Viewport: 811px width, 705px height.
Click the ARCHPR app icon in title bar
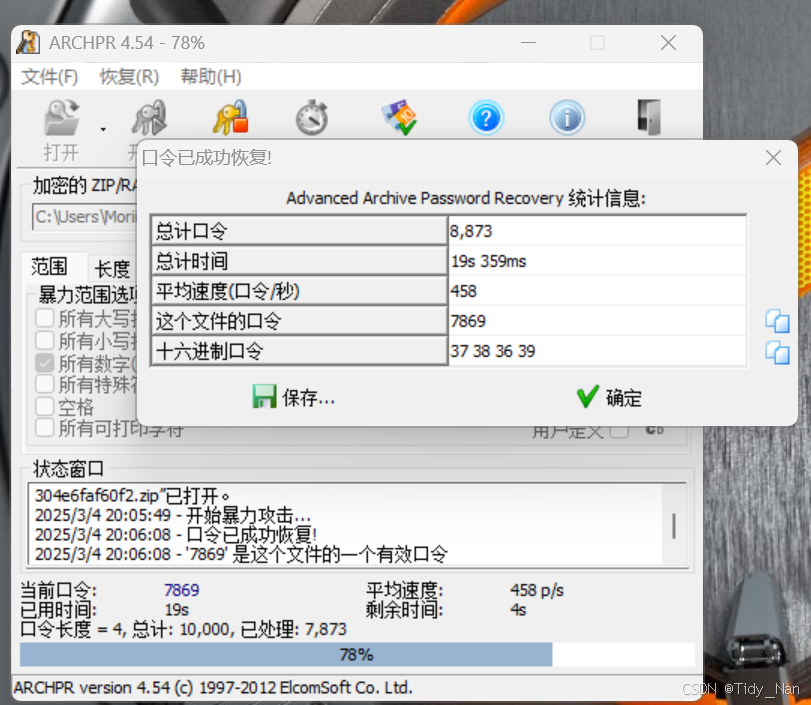point(28,42)
